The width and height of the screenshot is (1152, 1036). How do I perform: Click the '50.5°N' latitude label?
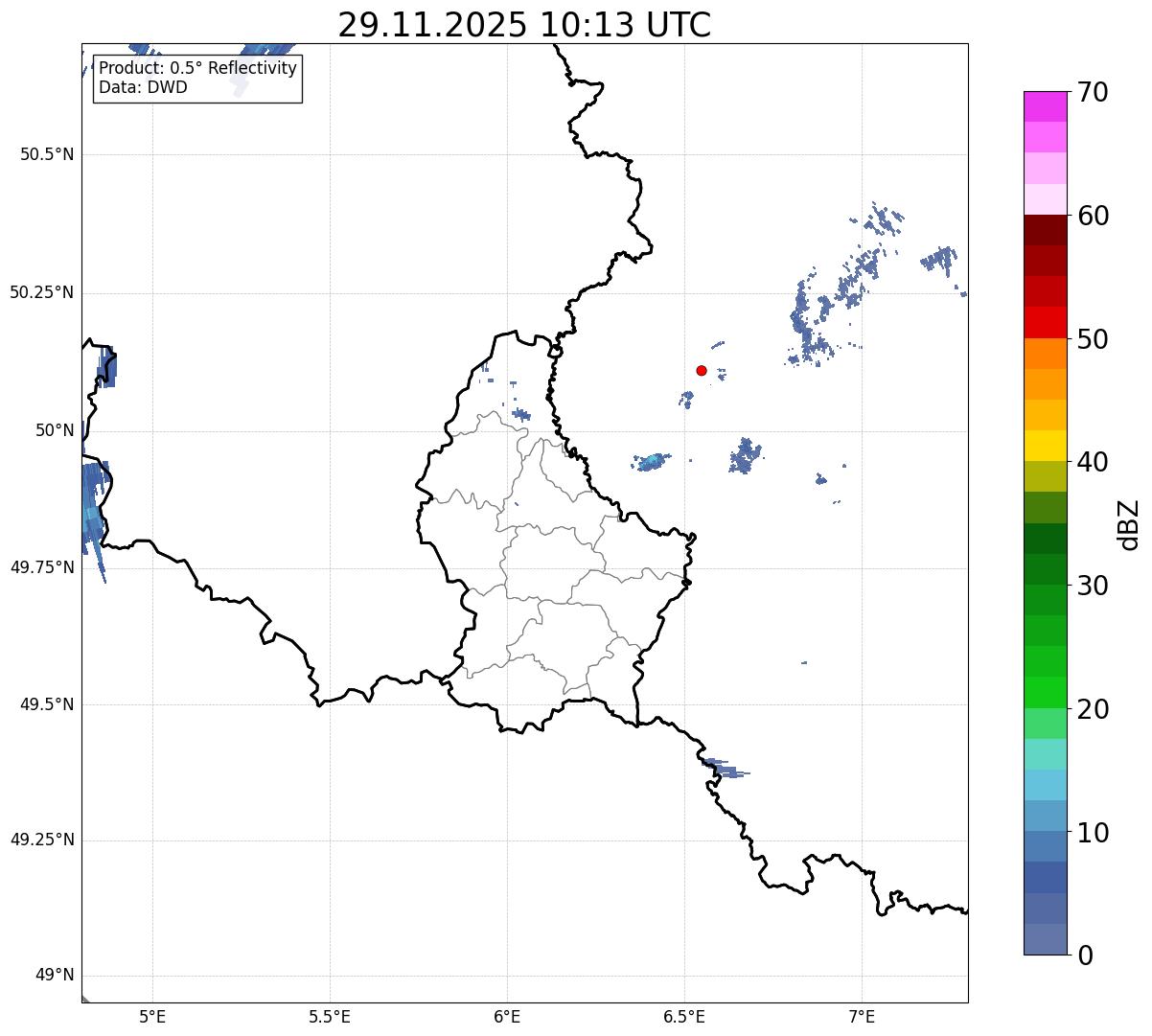(47, 154)
